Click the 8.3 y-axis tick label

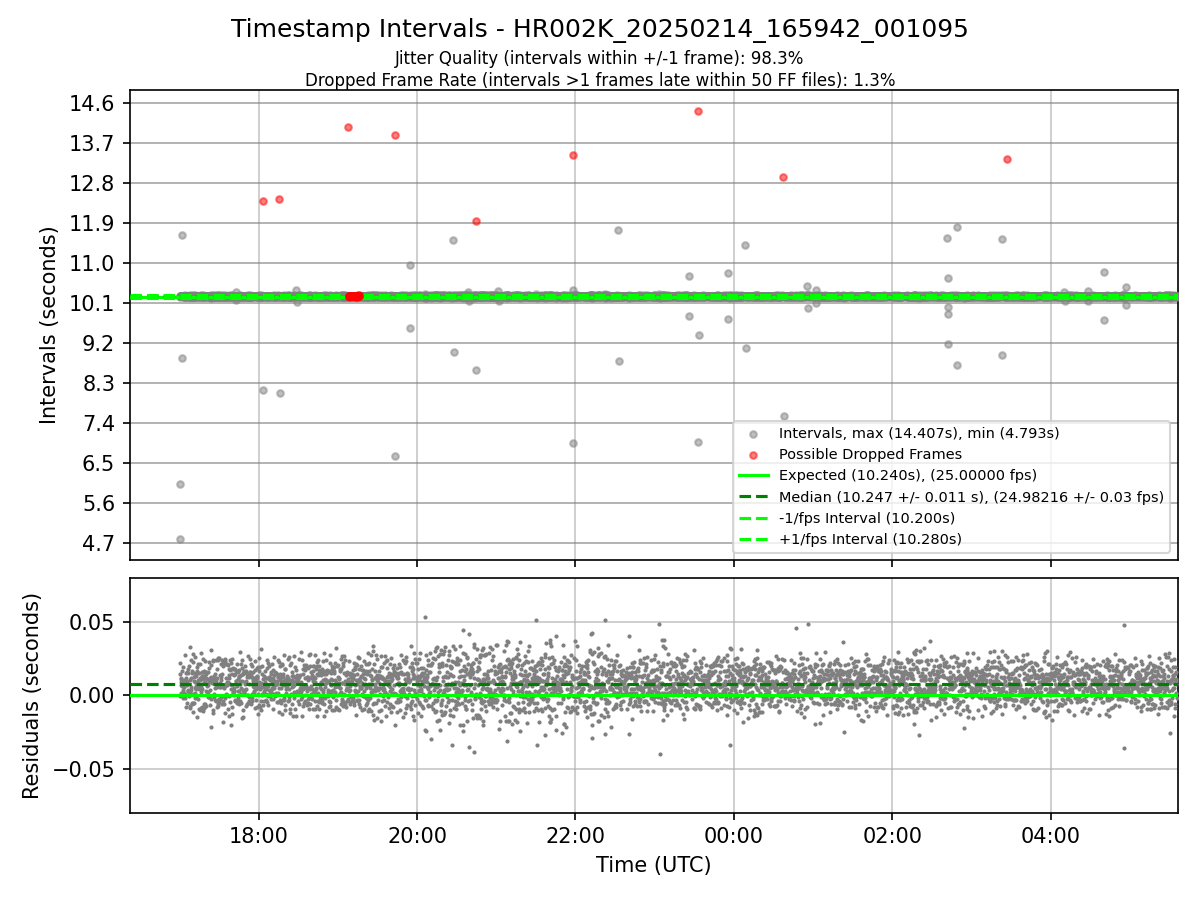[99, 383]
